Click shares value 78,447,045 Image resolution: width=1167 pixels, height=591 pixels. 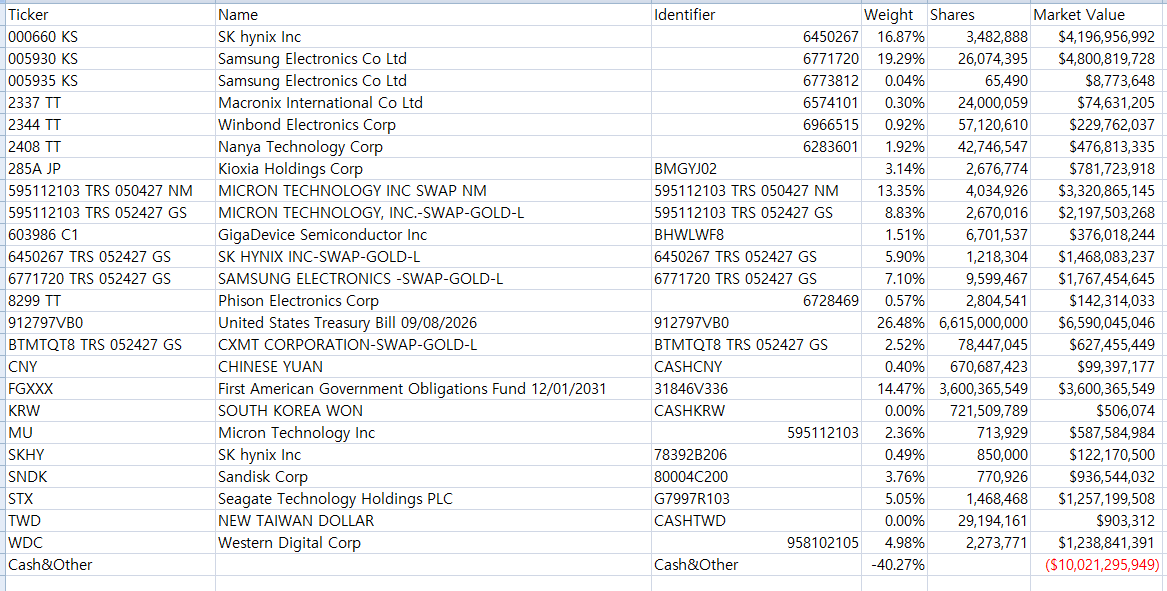pos(979,345)
